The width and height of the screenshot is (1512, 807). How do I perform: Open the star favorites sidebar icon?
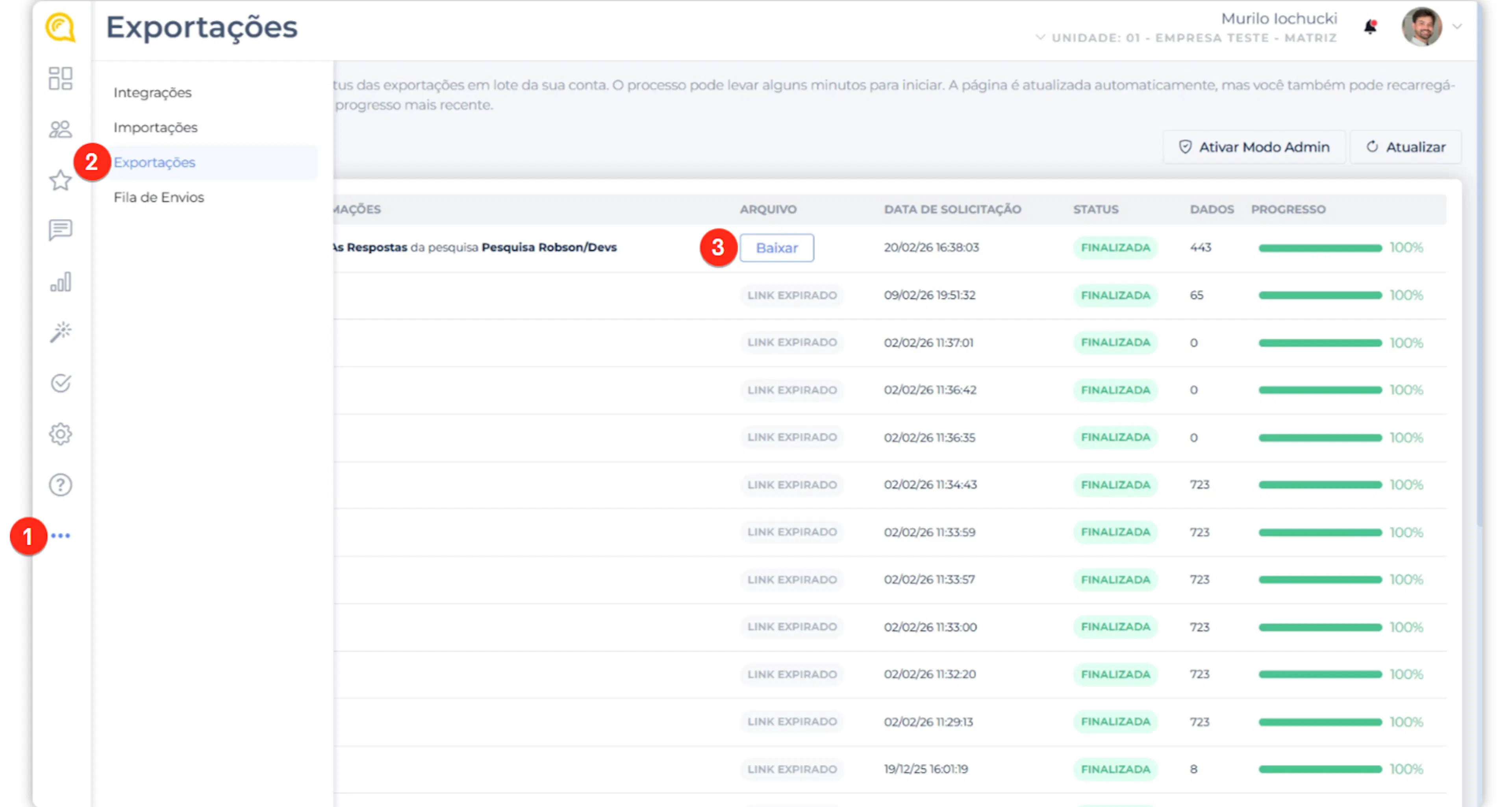tap(61, 180)
